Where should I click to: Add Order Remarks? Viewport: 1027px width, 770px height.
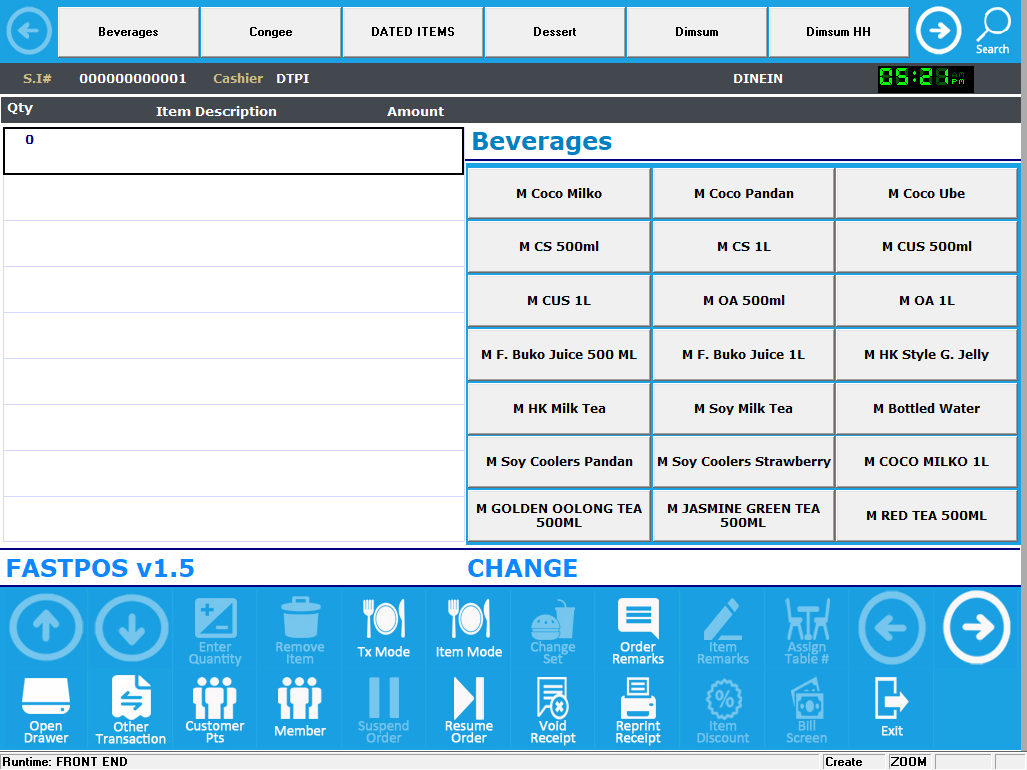coord(638,630)
